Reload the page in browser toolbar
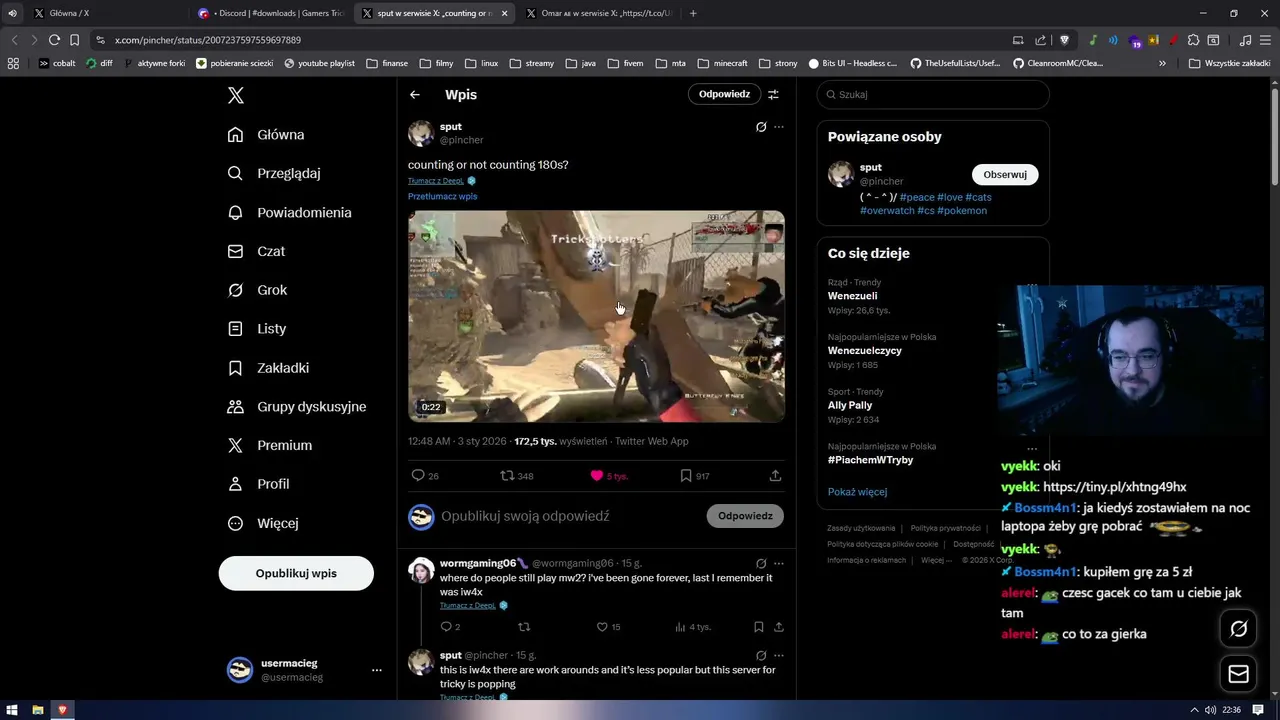1280x720 pixels. tap(54, 40)
